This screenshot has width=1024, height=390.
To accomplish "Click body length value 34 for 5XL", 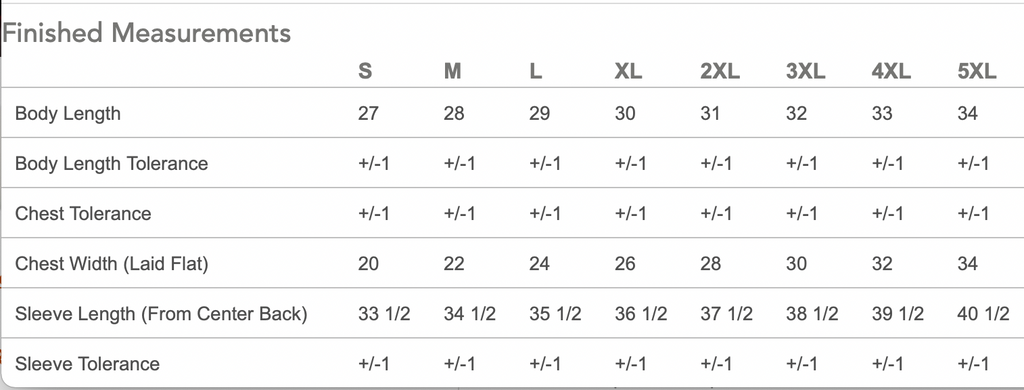I will point(968,113).
